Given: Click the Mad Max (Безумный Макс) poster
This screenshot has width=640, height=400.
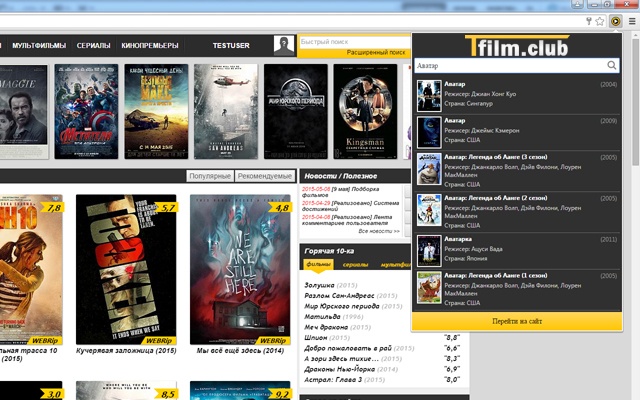Looking at the screenshot, I should click(x=156, y=111).
